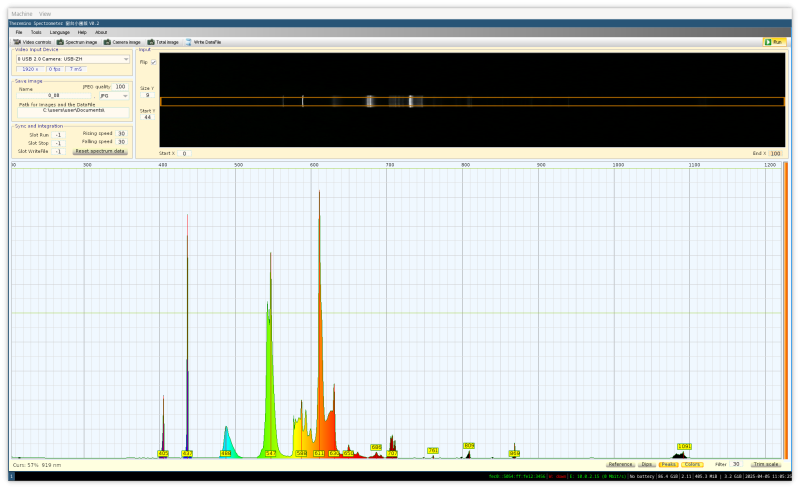
Task: Toggle the Colors display button
Action: pyautogui.click(x=692, y=464)
